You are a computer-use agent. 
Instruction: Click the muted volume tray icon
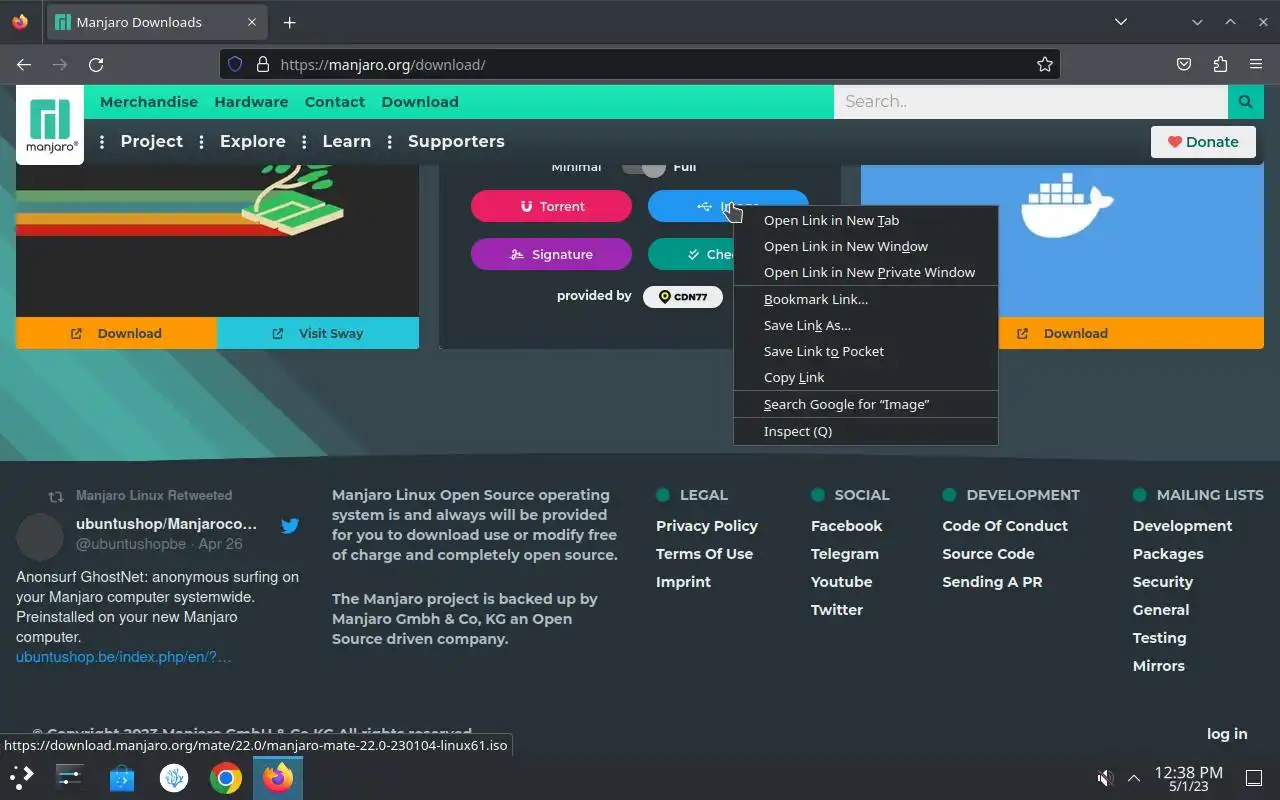click(x=1105, y=778)
